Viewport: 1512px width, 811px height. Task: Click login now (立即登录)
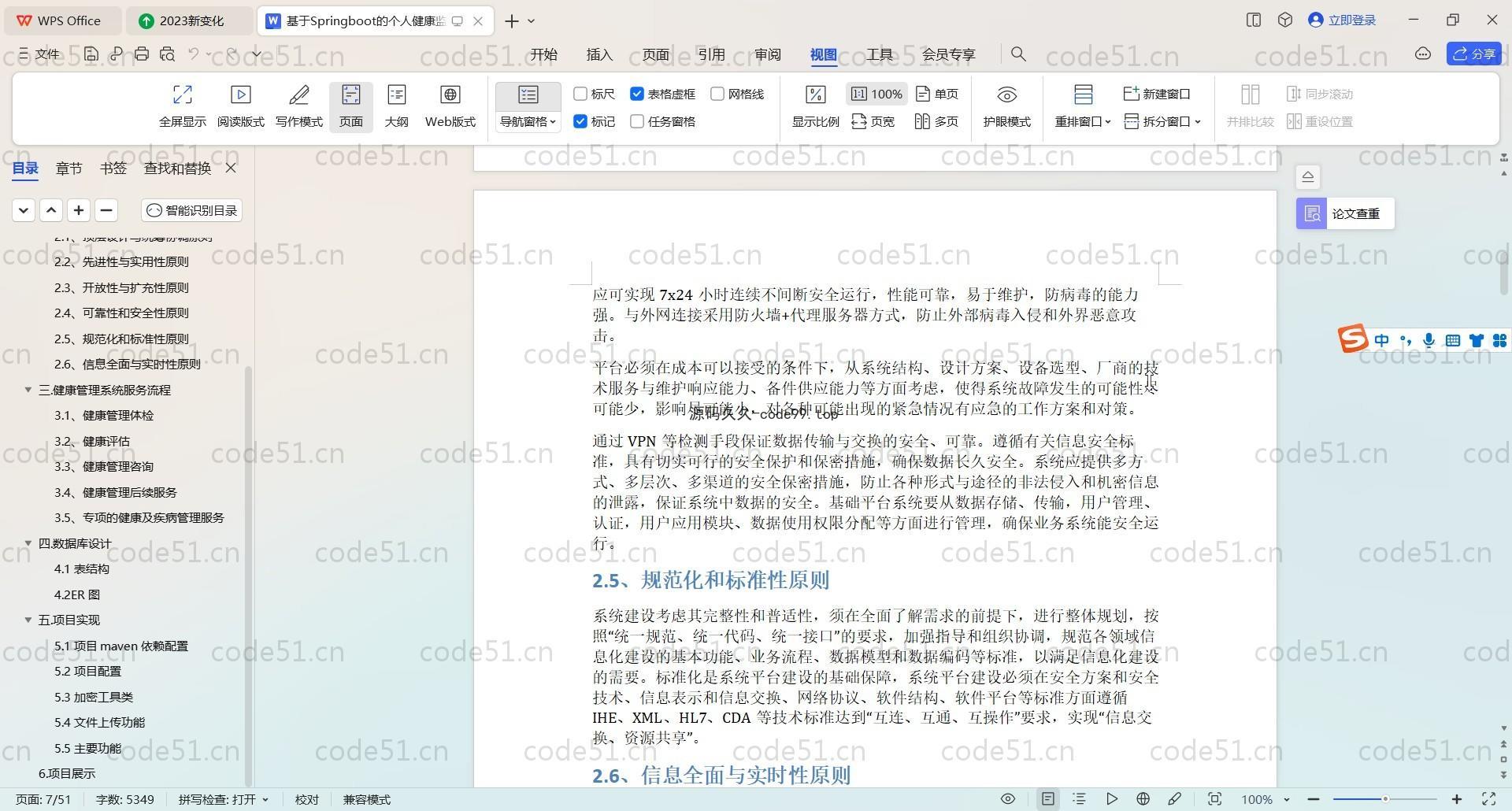1342,20
